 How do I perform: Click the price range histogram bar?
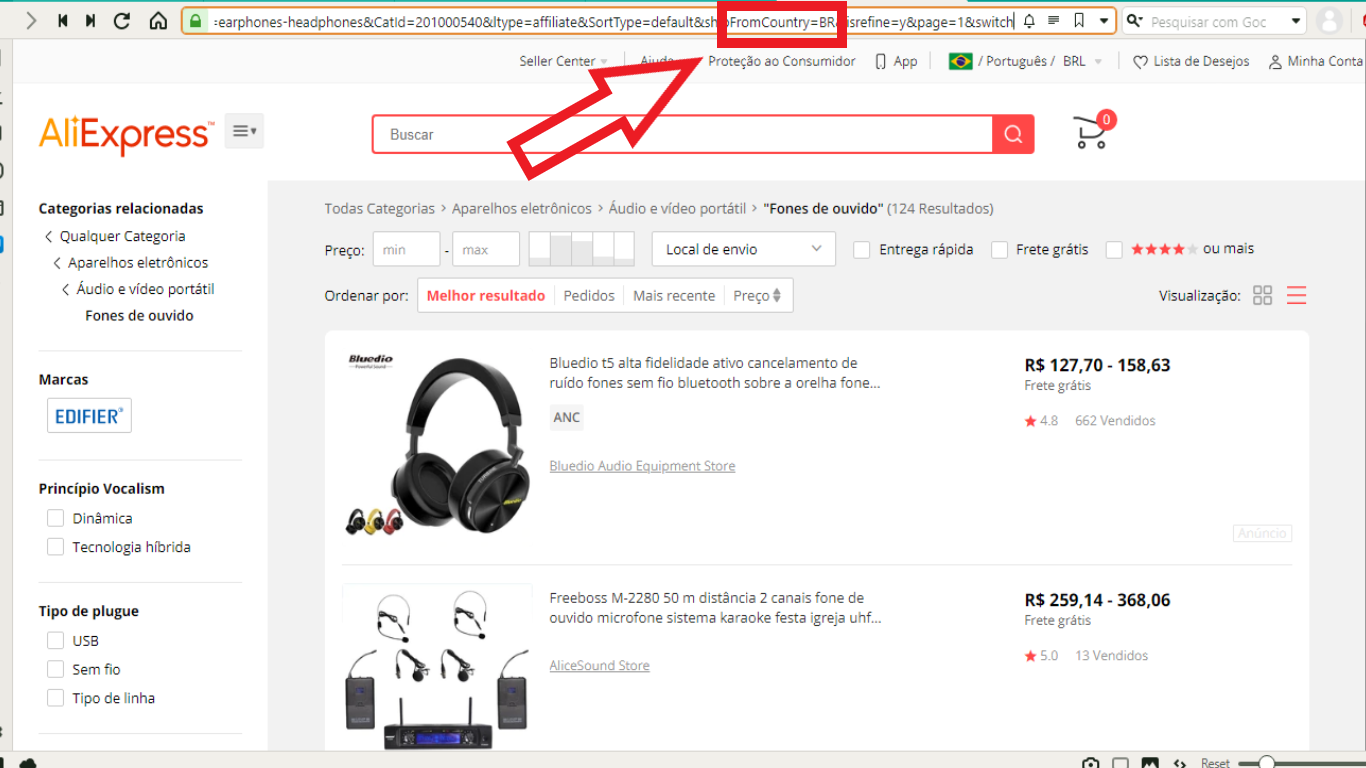pos(581,249)
